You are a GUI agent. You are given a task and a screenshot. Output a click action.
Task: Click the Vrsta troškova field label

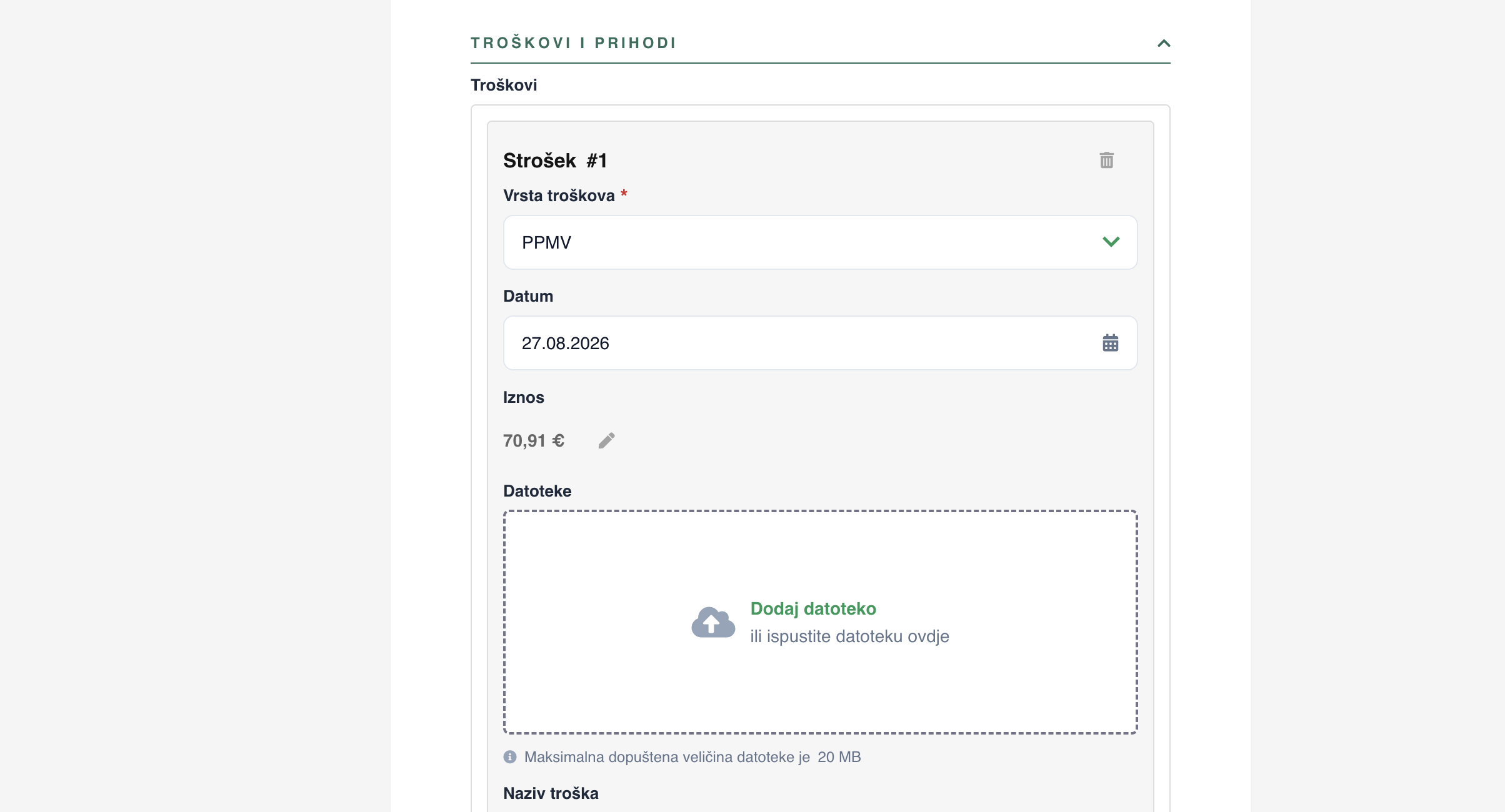559,196
